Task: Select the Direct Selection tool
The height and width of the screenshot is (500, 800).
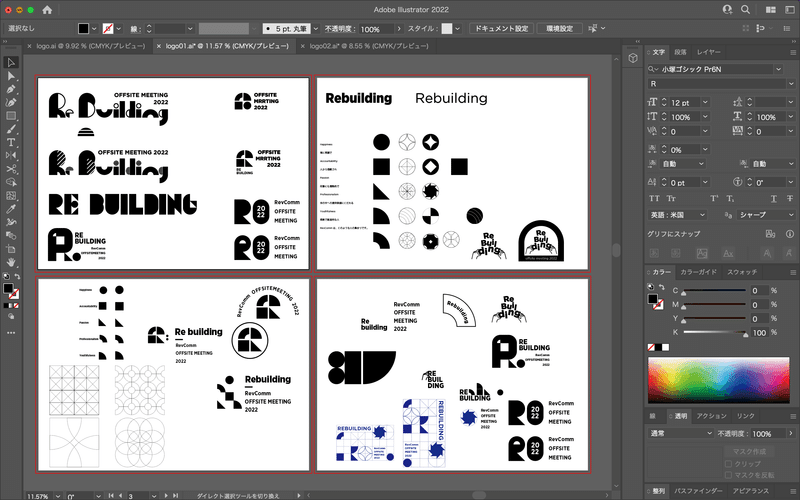Action: tap(11, 76)
